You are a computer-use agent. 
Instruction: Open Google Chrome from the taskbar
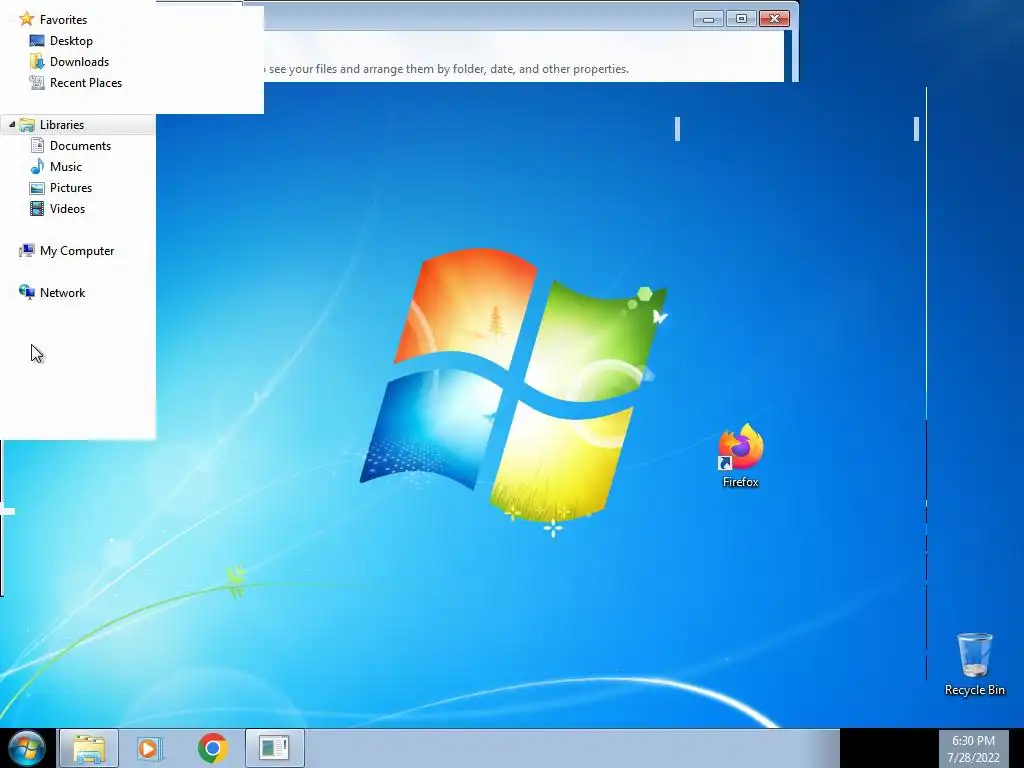[212, 748]
